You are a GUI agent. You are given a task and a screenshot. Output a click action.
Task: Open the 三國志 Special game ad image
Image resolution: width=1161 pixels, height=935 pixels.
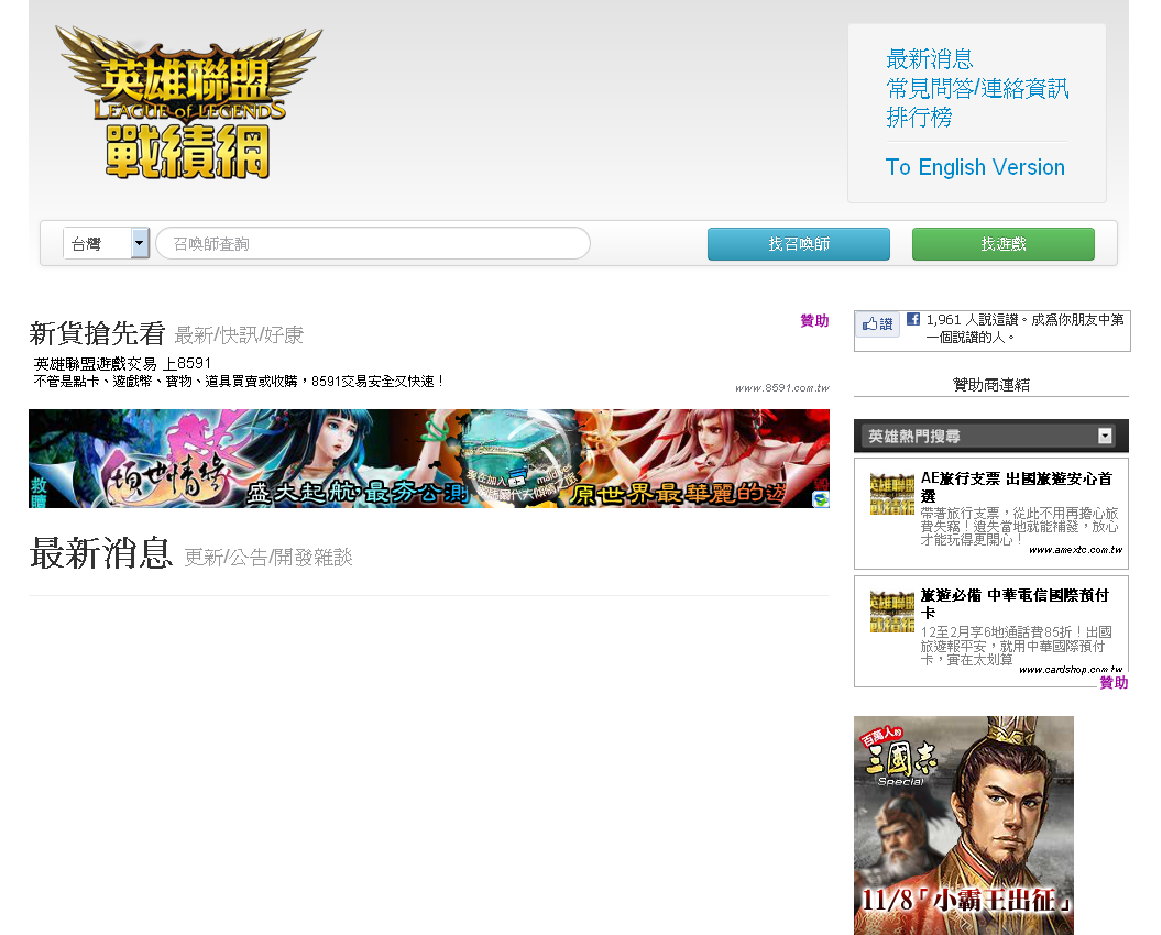click(963, 825)
